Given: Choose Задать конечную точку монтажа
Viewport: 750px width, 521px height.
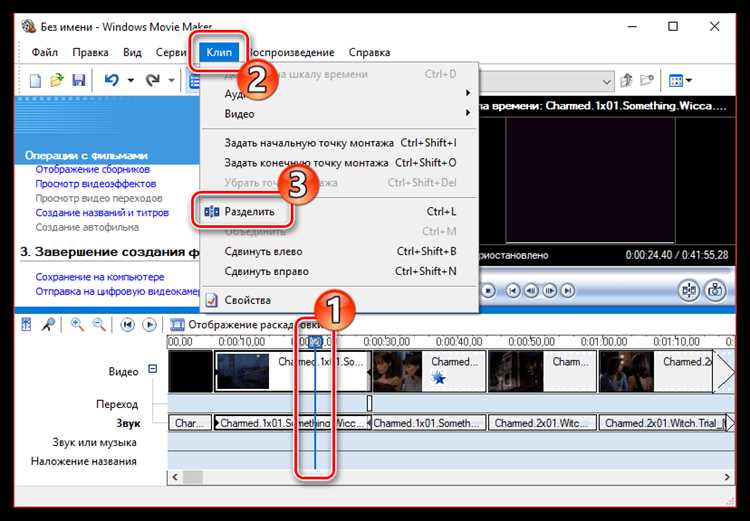Looking at the screenshot, I should point(340,163).
